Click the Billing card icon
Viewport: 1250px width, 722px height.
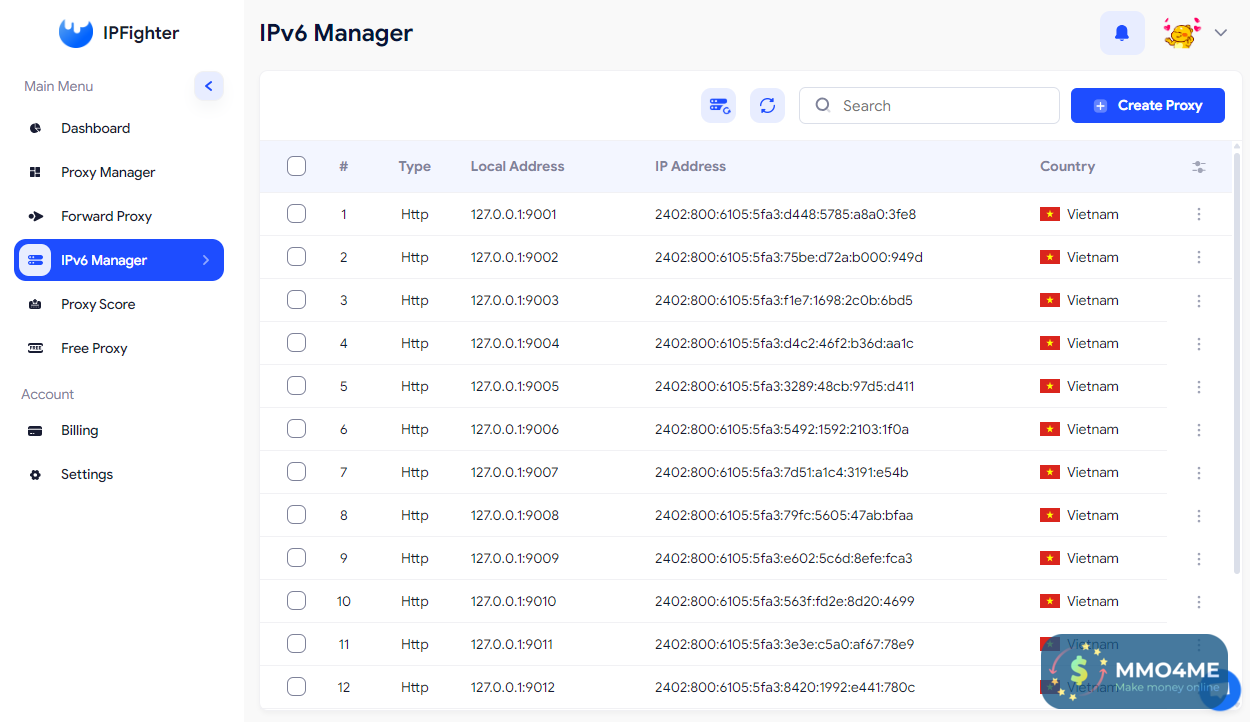pyautogui.click(x=36, y=431)
